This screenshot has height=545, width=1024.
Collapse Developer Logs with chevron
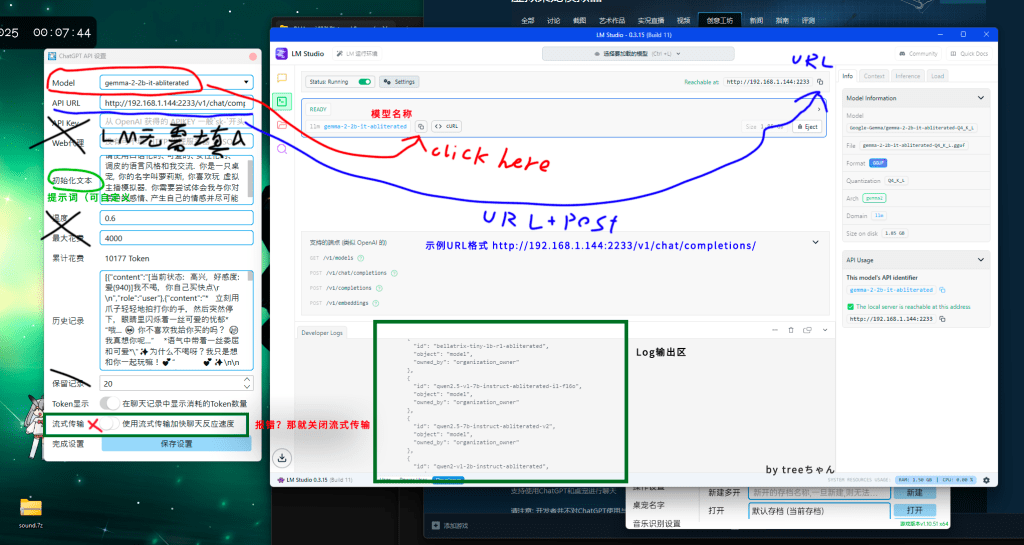coord(825,330)
